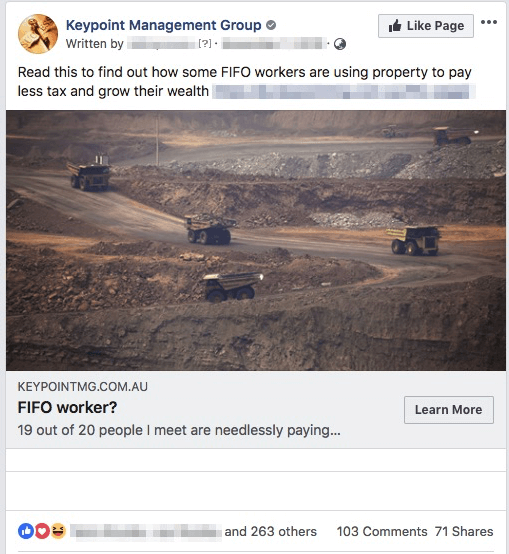This screenshot has height=554, width=509.
Task: Click the thumbs-up icon in Like Page
Action: 395,26
